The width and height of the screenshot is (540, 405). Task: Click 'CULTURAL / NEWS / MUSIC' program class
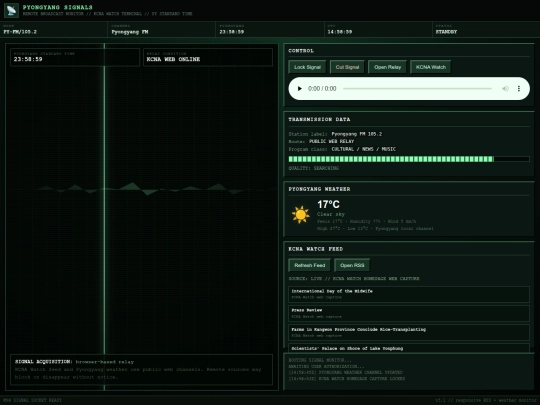tap(363, 149)
